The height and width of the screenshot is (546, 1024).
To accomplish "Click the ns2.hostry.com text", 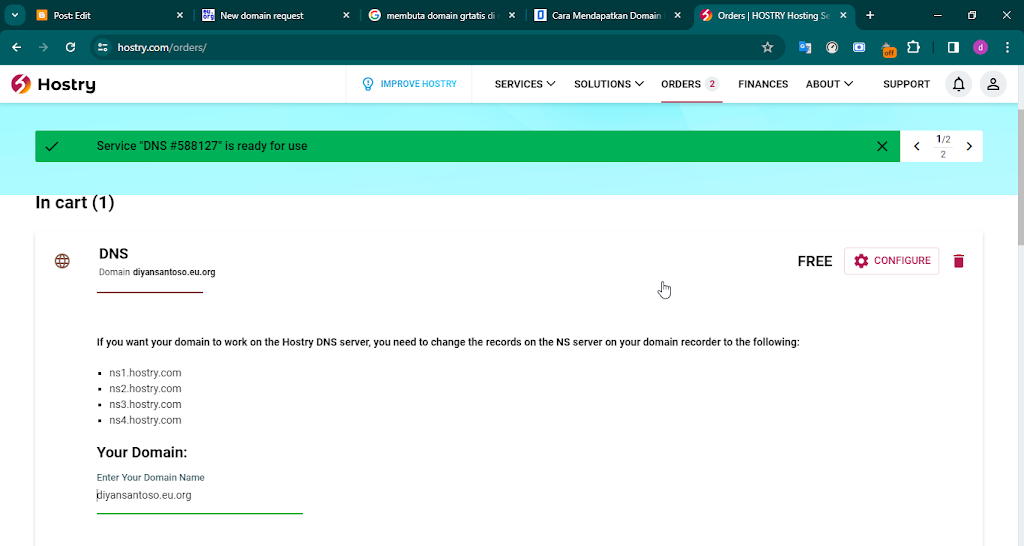I will click(x=145, y=389).
